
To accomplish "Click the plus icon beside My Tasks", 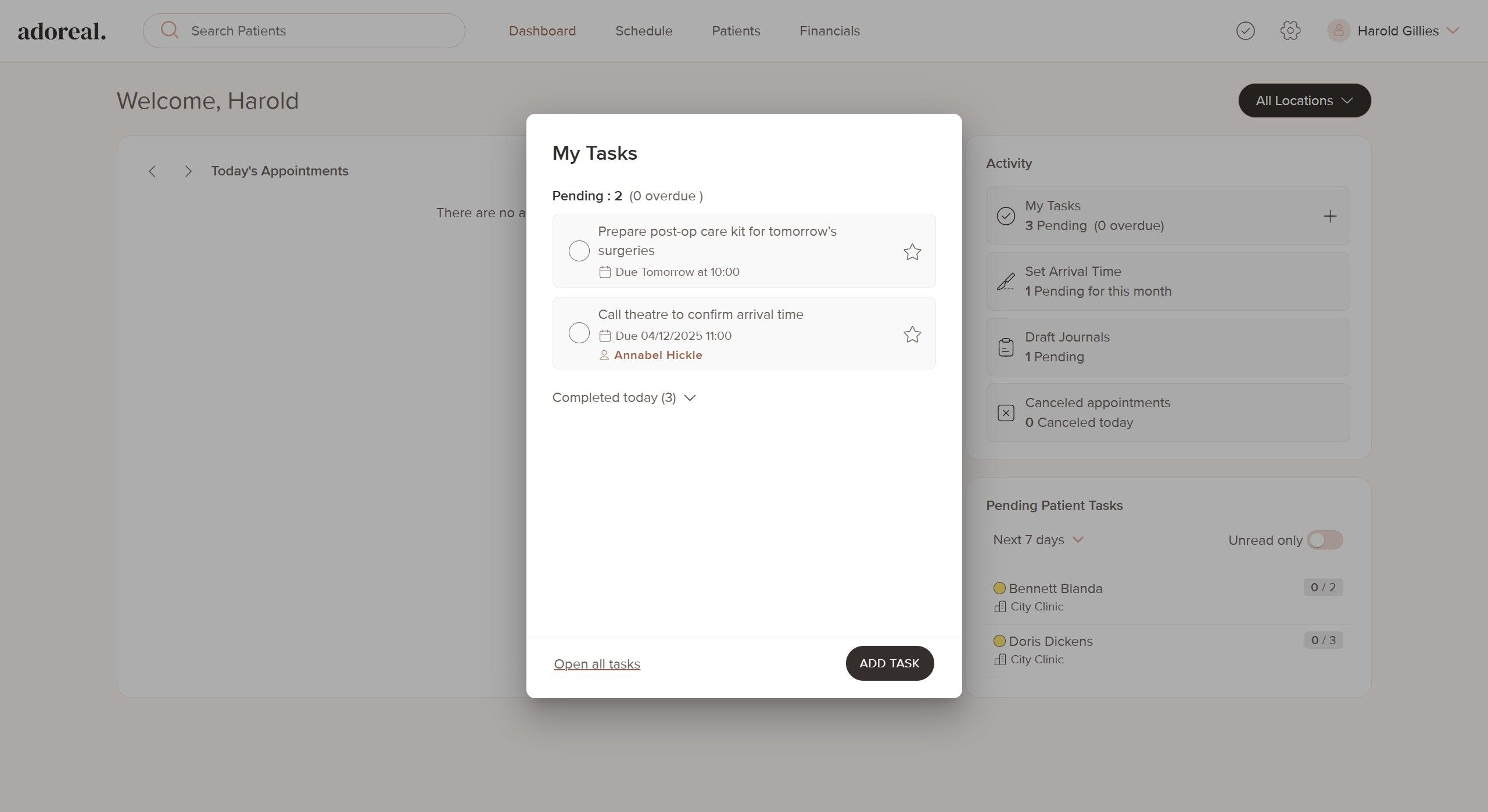I will coord(1329,216).
